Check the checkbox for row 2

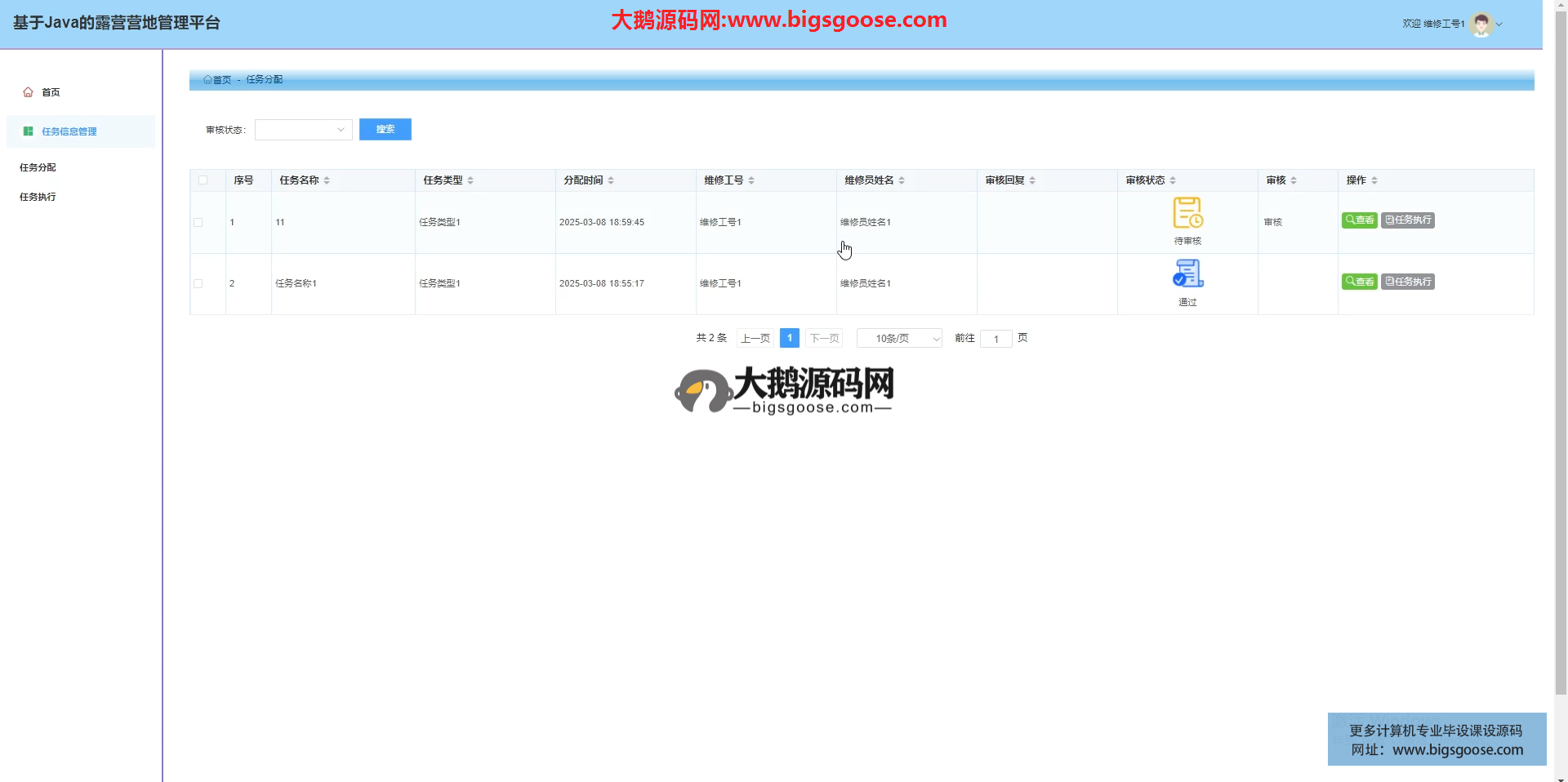click(x=198, y=283)
